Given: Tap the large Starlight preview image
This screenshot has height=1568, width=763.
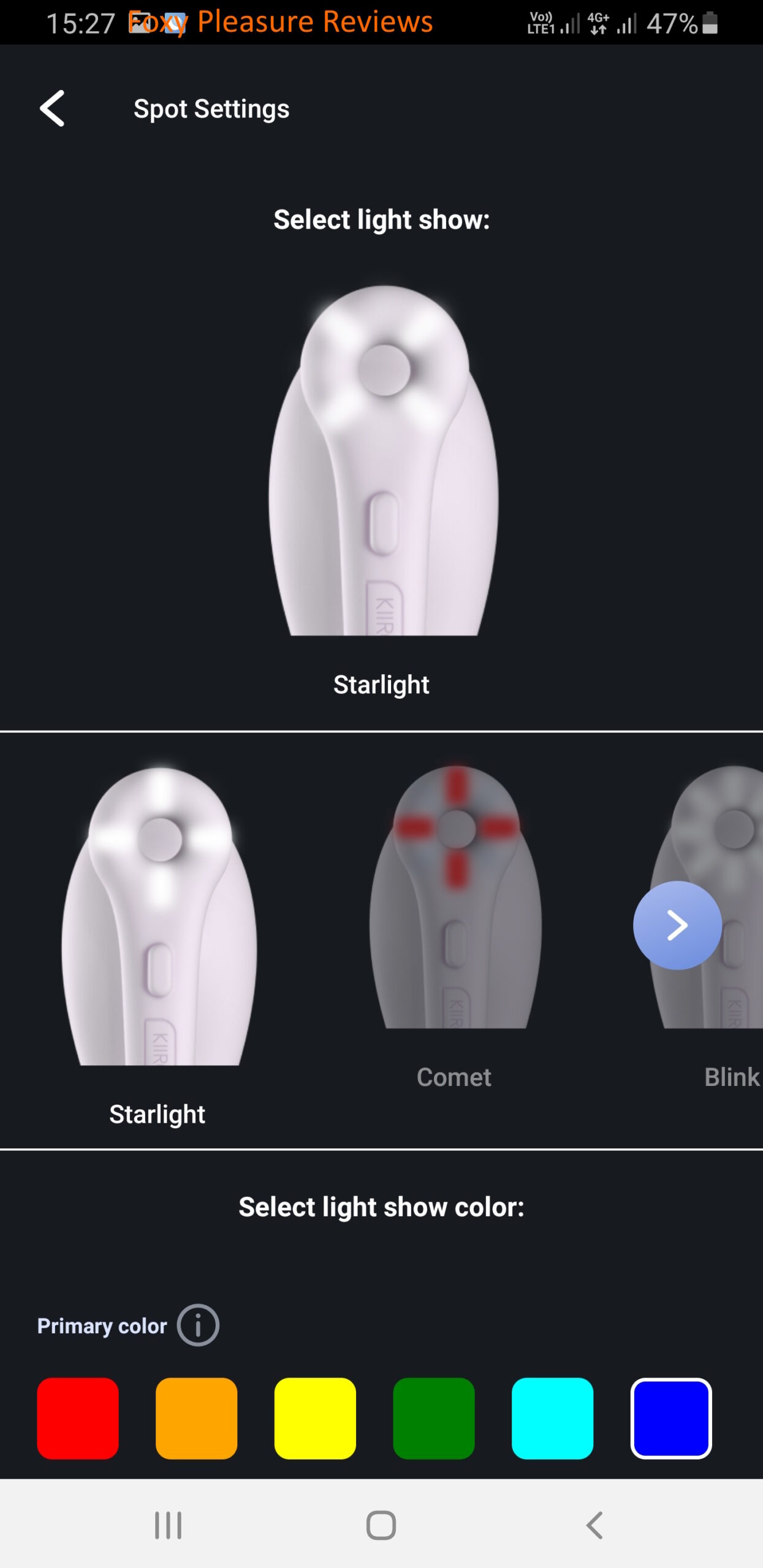Looking at the screenshot, I should [x=383, y=461].
